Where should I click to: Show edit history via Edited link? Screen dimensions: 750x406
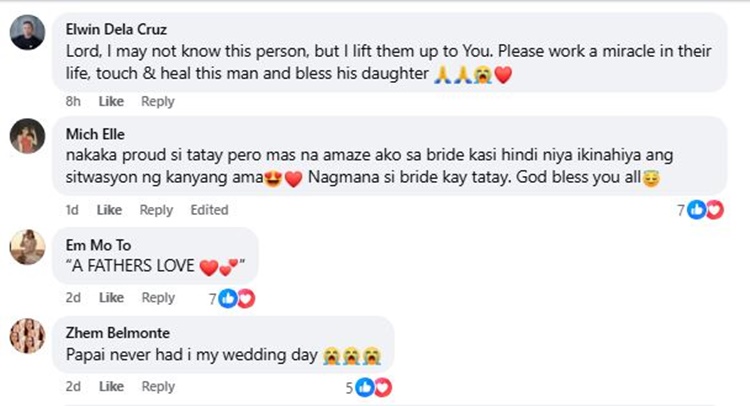(210, 210)
